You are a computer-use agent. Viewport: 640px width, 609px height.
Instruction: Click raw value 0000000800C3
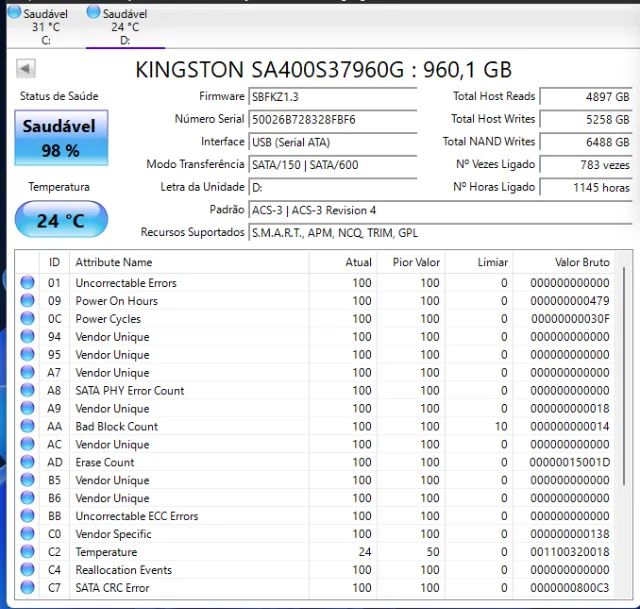(570, 588)
